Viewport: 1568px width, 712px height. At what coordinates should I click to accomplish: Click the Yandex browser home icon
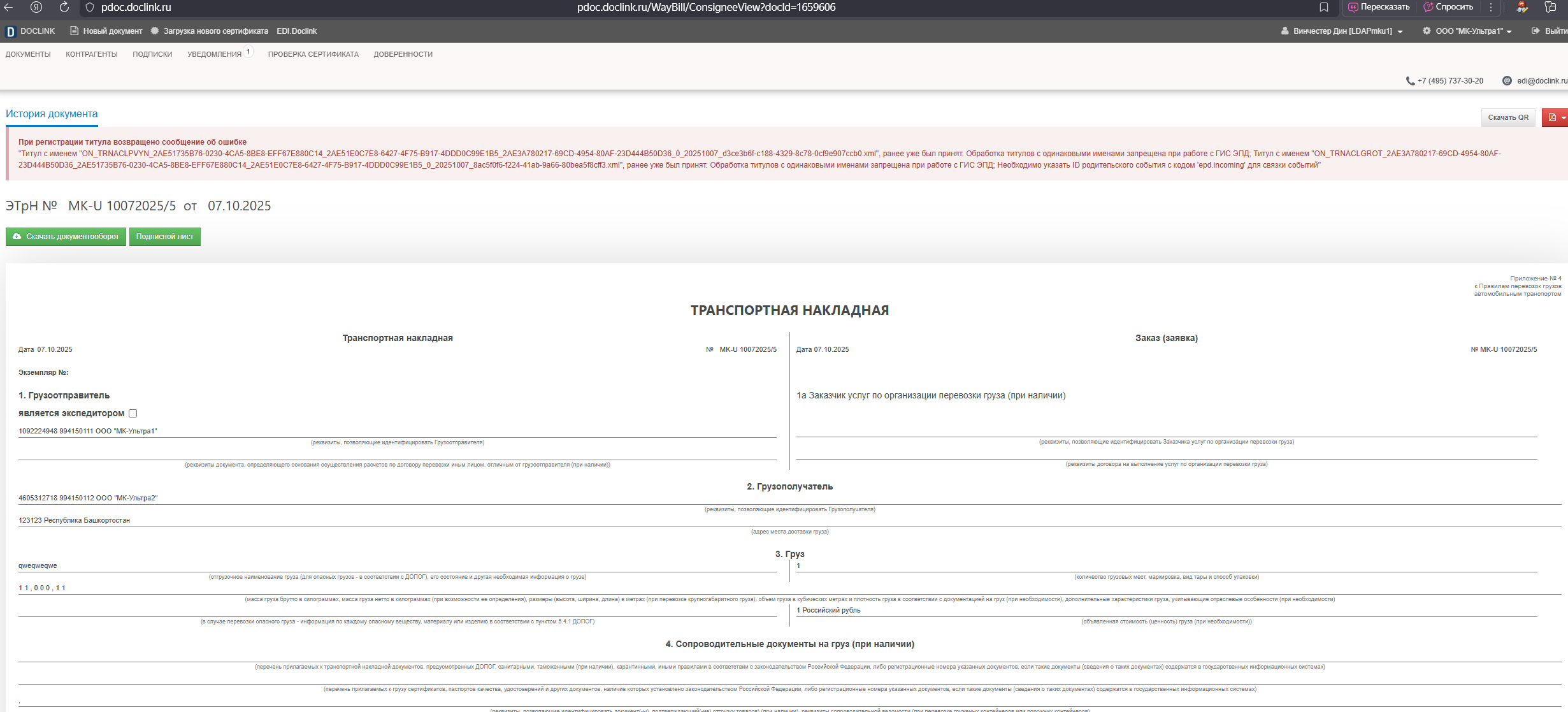[x=36, y=7]
